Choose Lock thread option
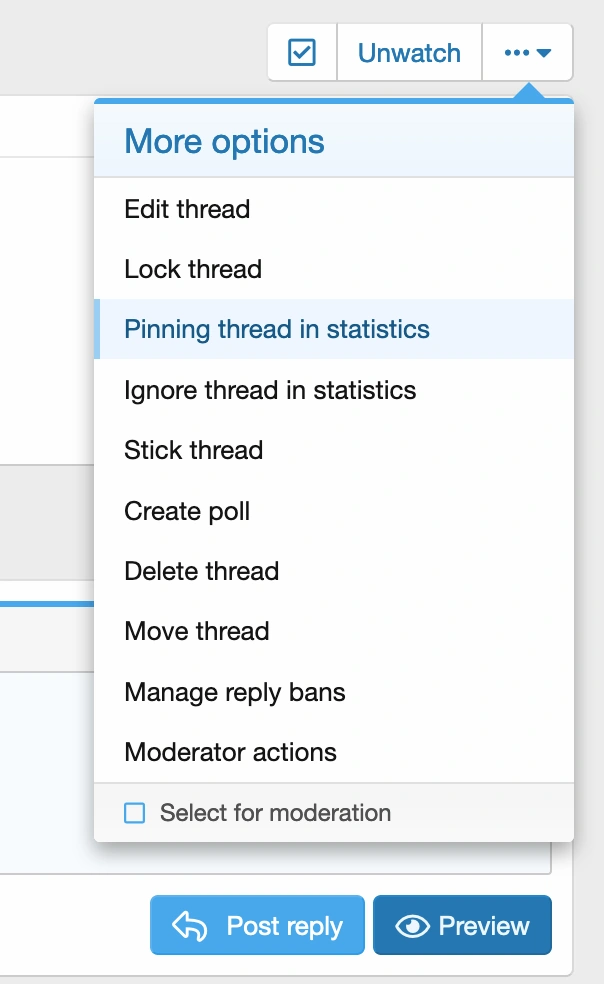604x984 pixels. (x=193, y=269)
